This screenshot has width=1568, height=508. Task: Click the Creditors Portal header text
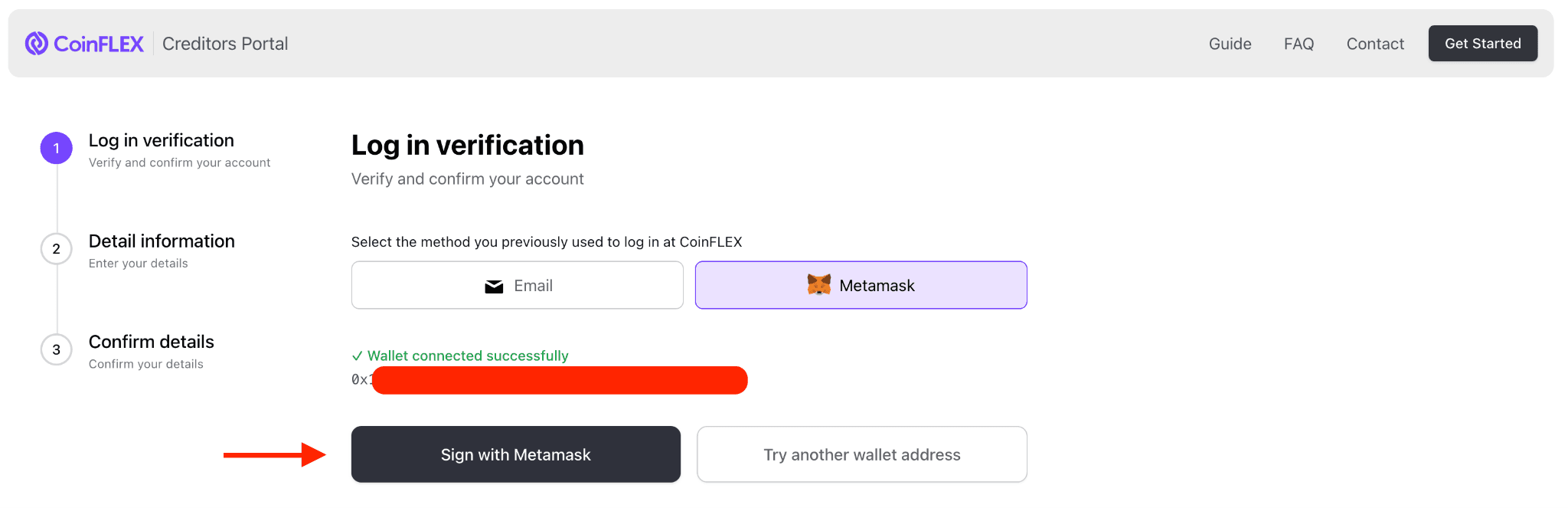click(x=224, y=44)
